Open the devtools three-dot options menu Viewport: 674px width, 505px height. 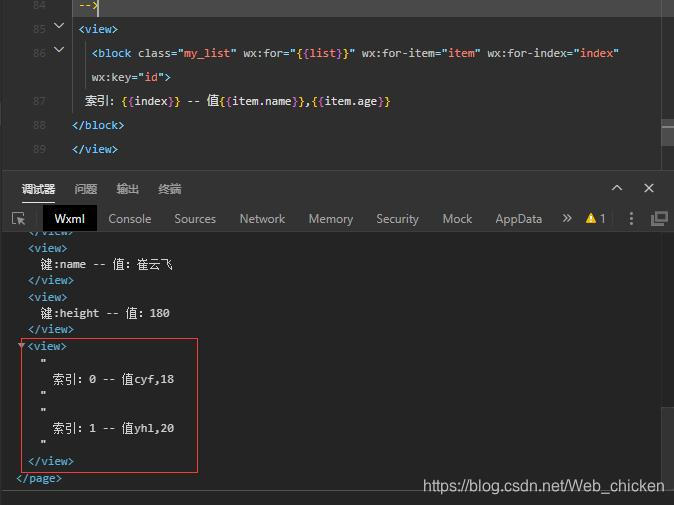tap(631, 219)
